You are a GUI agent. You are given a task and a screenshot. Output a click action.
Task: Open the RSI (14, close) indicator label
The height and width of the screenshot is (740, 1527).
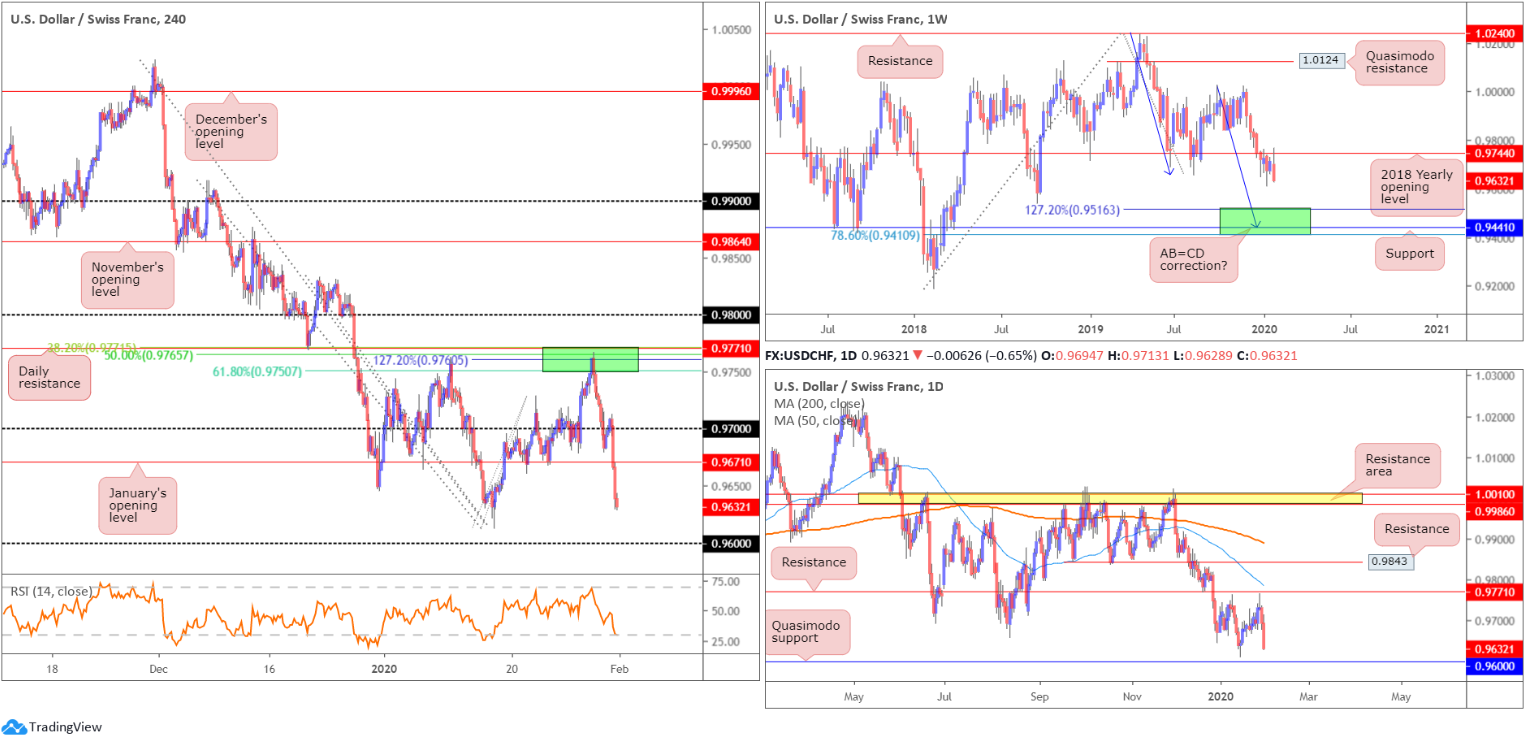[x=51, y=591]
